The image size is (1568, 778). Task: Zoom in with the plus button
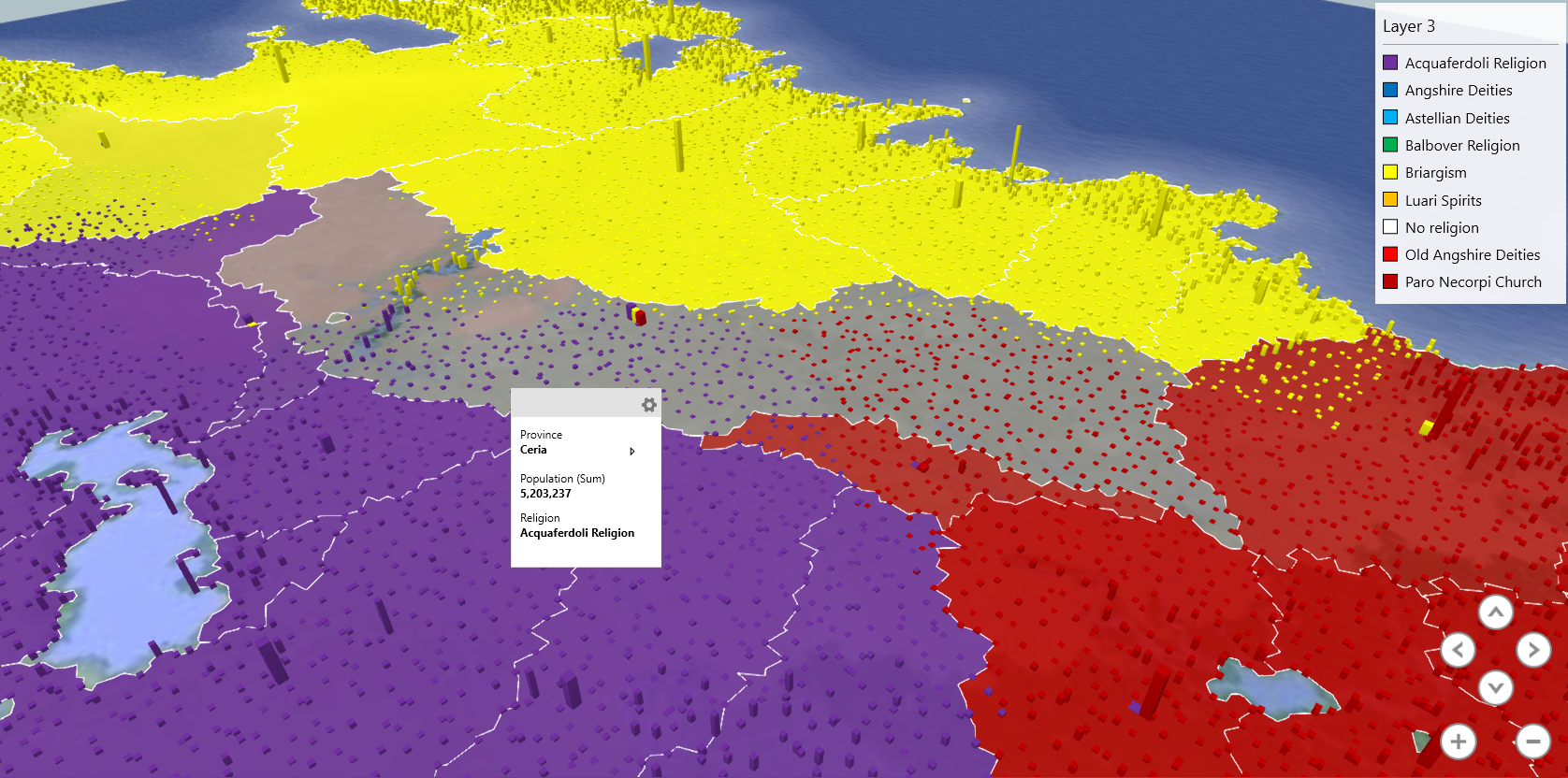[x=1459, y=742]
